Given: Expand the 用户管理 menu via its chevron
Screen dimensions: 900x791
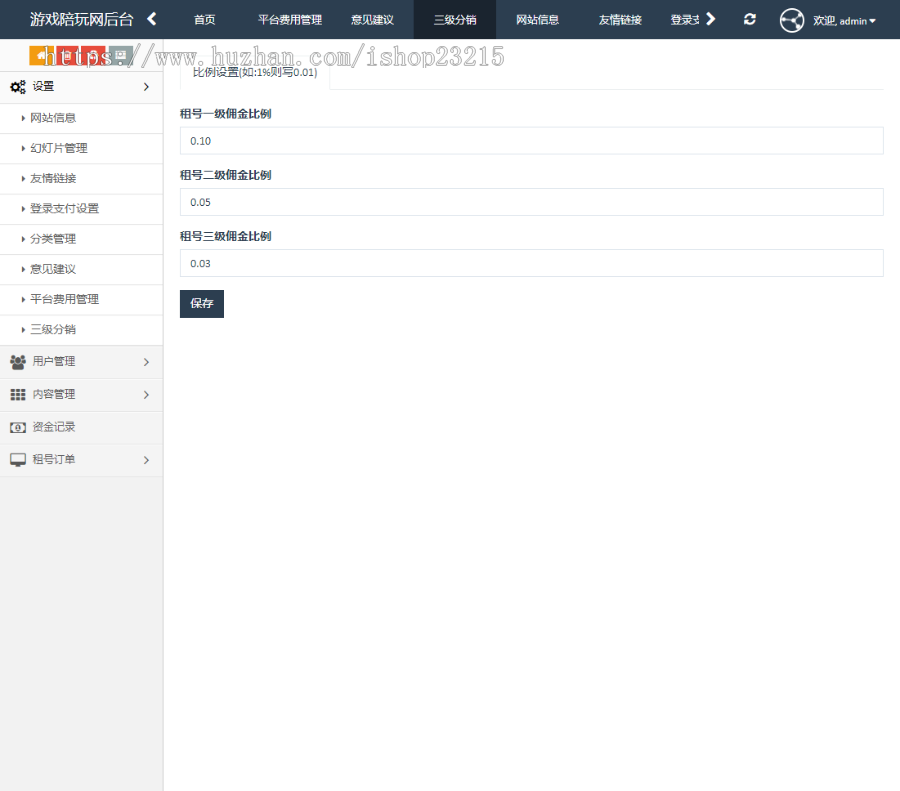Looking at the screenshot, I should point(146,362).
